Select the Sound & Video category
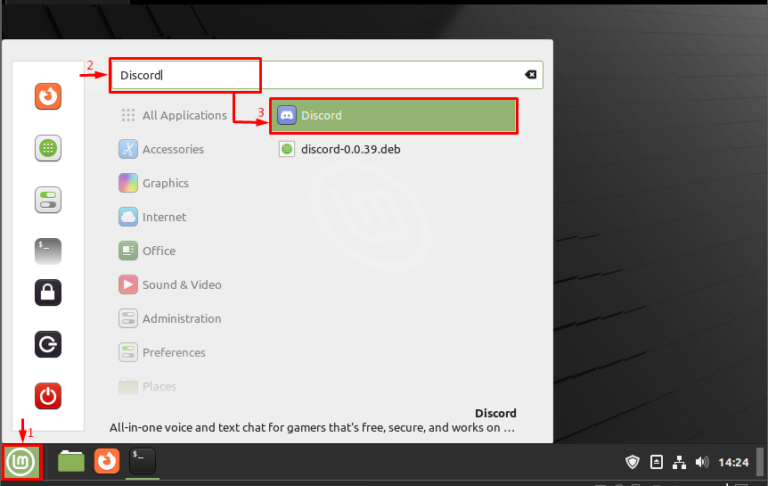 pos(170,285)
